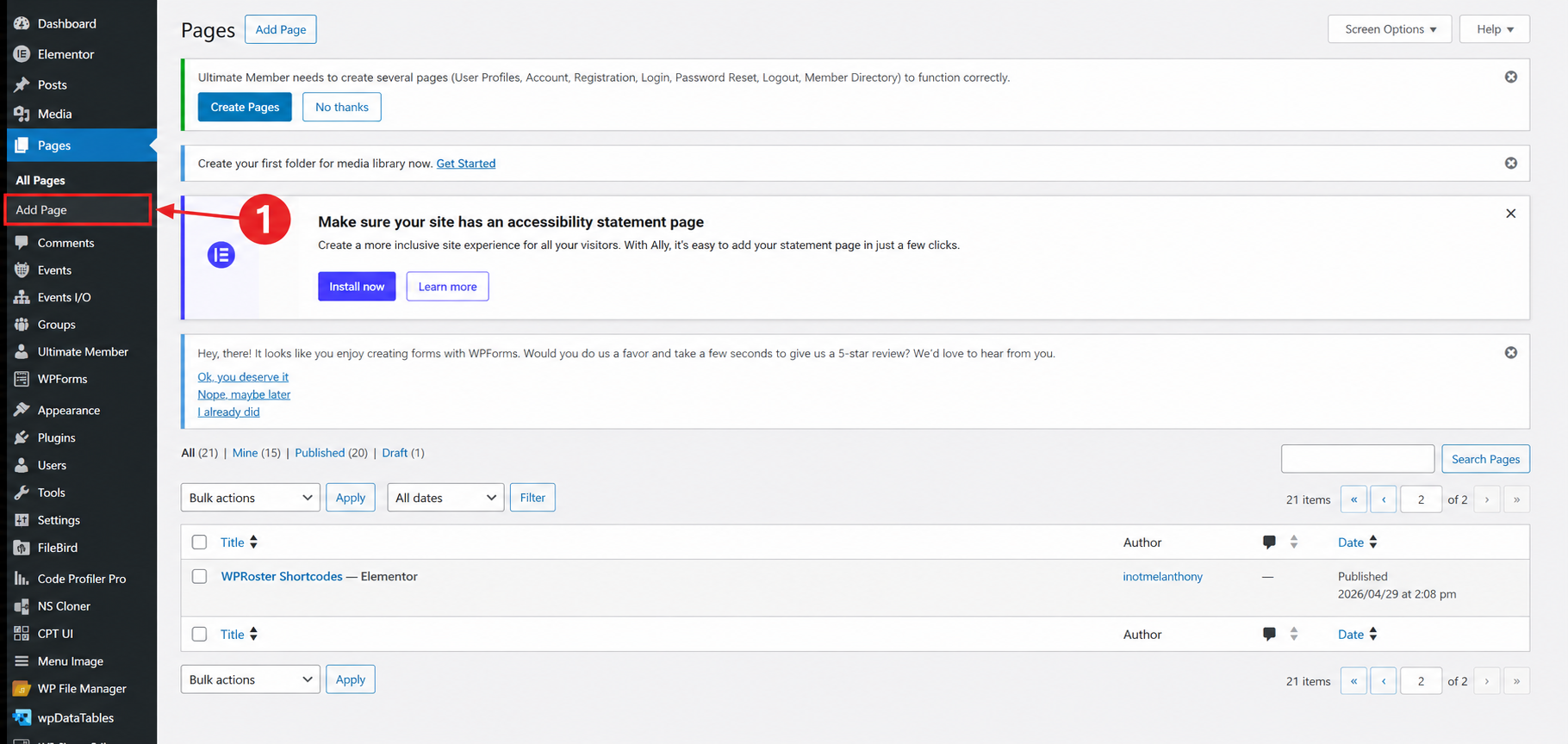
Task: Click the CPT UI icon
Action: pyautogui.click(x=22, y=634)
